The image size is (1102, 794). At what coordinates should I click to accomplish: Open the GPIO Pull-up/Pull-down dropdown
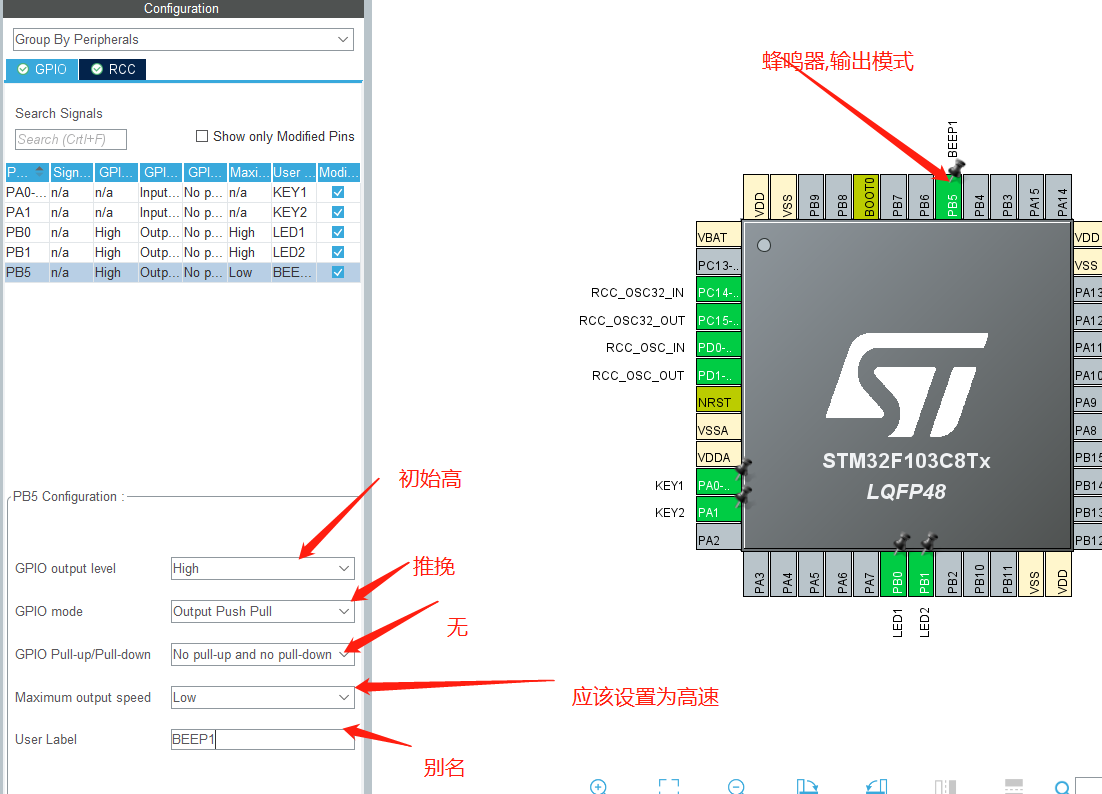pos(263,654)
